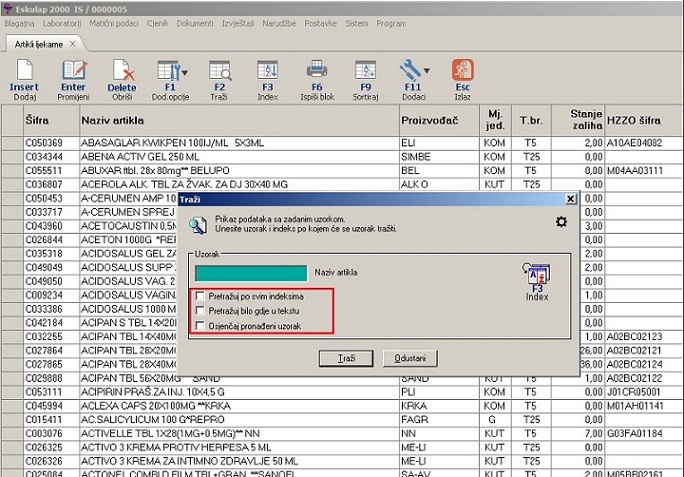Image resolution: width=684 pixels, height=477 pixels.
Task: Tick Osjenčaj pronađeni uzorak checkbox
Action: coord(200,326)
